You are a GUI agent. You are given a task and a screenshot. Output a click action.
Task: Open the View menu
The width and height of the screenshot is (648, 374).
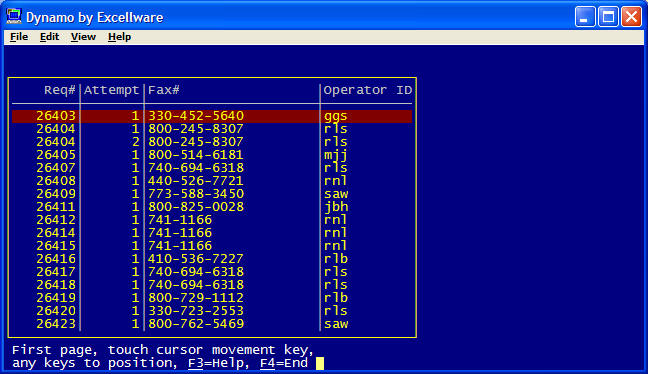83,37
